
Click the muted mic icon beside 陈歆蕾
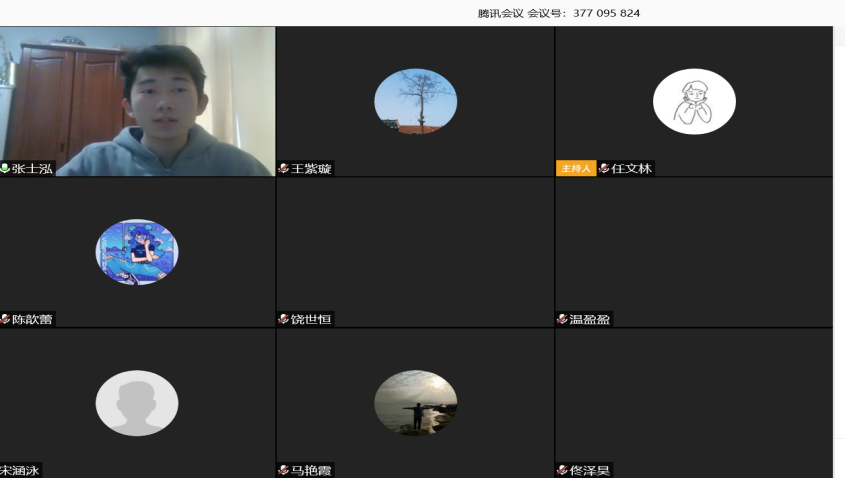6,320
